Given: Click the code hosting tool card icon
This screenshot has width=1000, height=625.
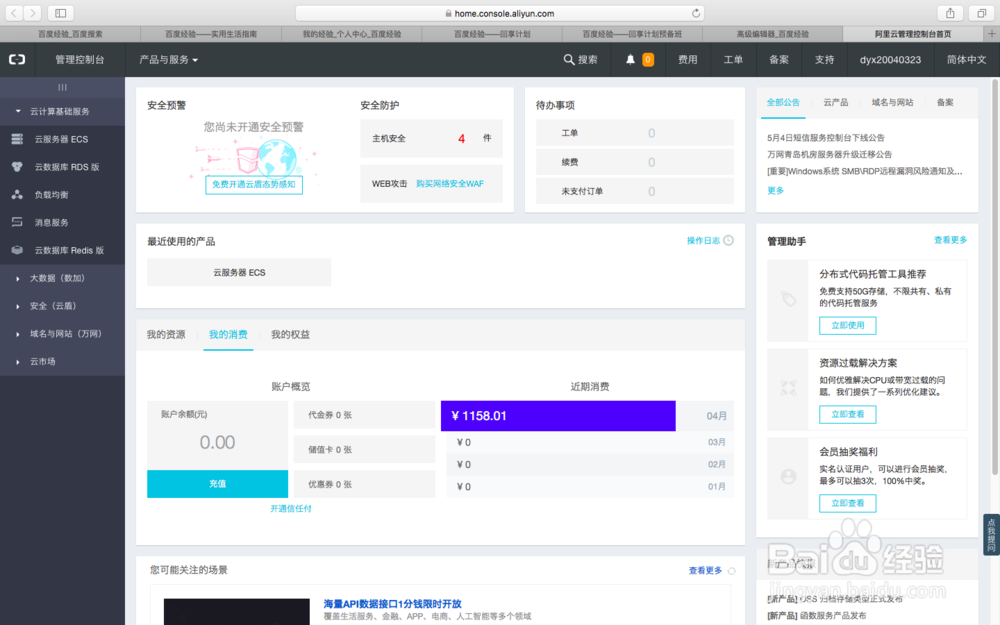Looking at the screenshot, I should tap(788, 300).
